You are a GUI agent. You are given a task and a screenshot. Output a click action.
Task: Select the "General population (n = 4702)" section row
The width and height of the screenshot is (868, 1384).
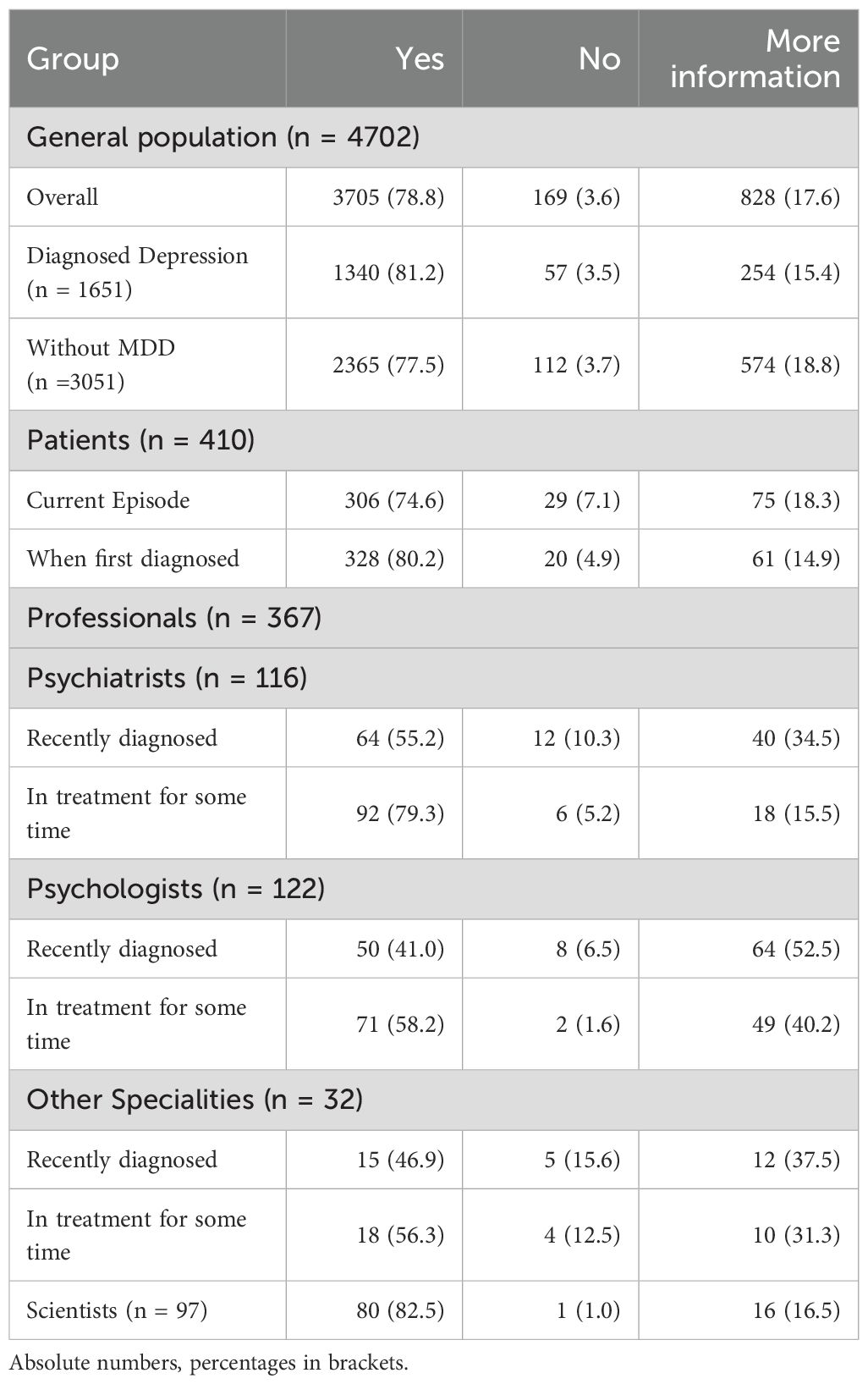223,137
